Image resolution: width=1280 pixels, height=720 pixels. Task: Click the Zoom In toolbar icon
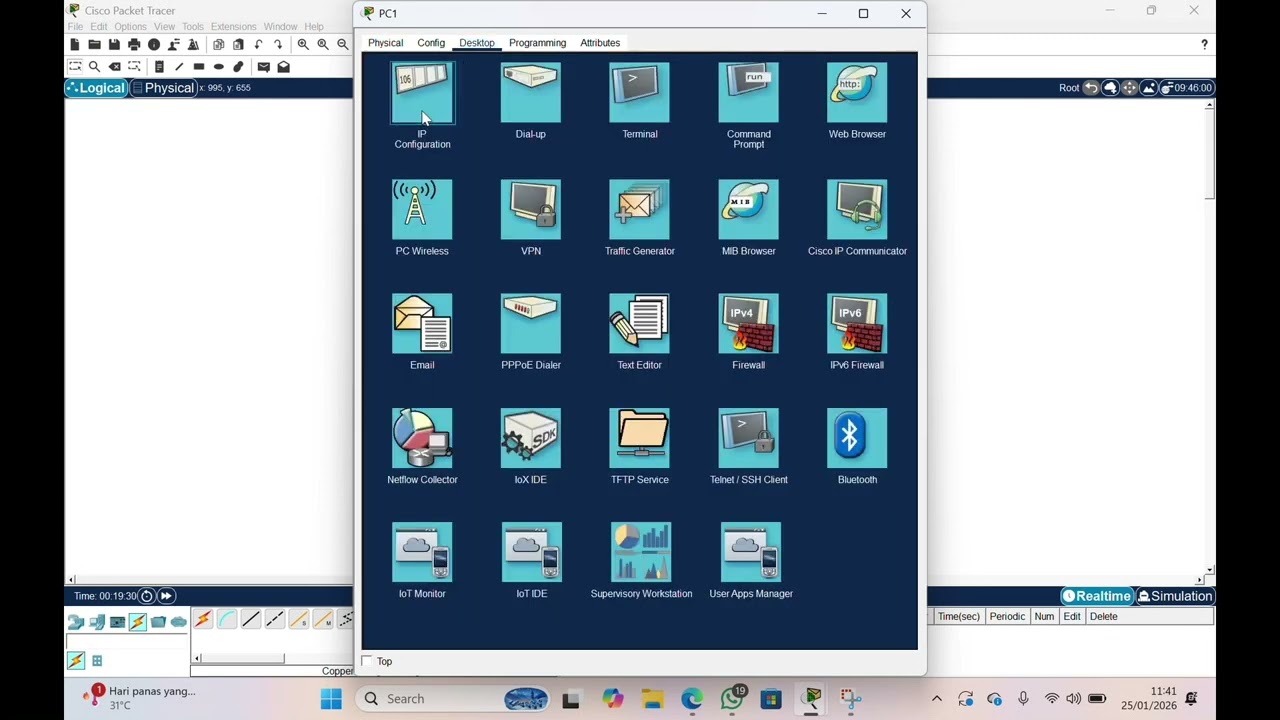(x=303, y=45)
